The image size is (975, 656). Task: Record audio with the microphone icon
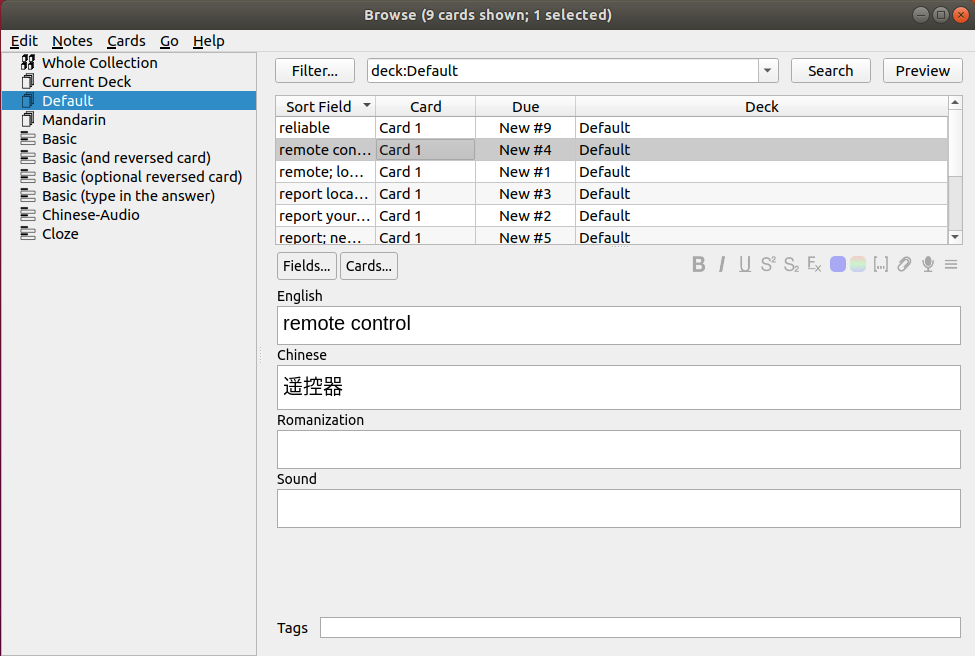pyautogui.click(x=926, y=264)
